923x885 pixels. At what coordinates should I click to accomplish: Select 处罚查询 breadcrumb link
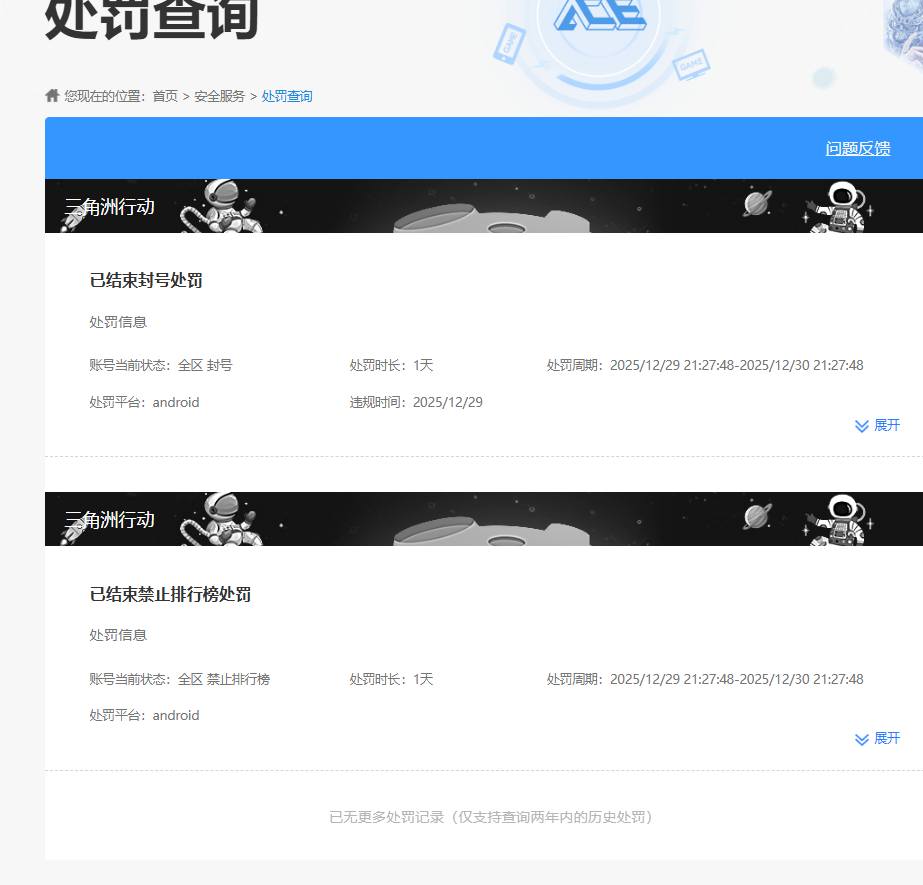click(287, 96)
